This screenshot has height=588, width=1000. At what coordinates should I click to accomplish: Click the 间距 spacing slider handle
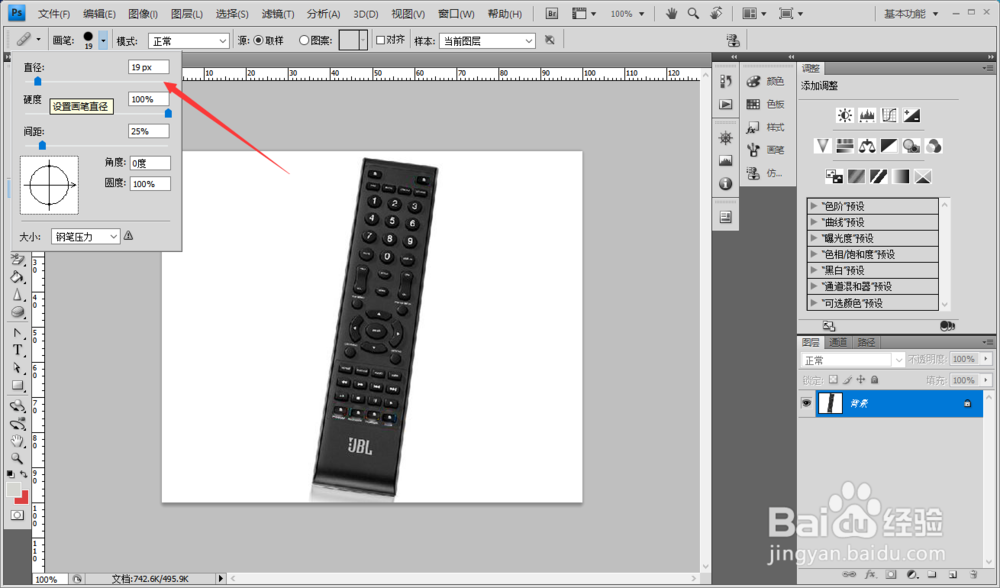click(x=42, y=145)
